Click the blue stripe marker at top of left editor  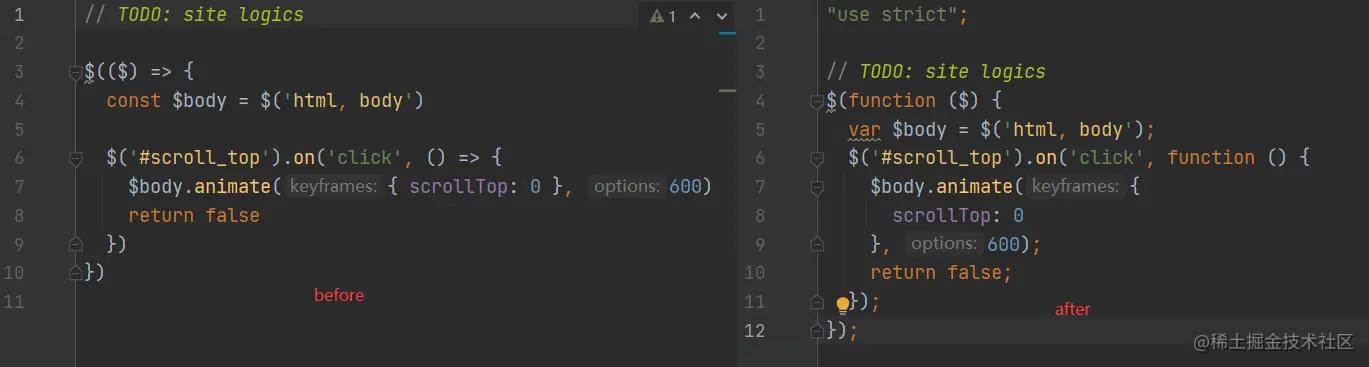click(727, 34)
